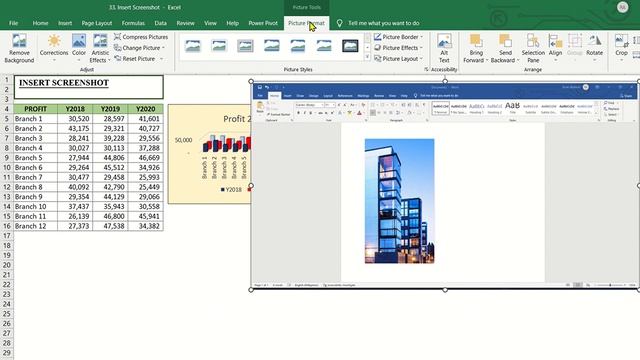Click Bring Forward icon
Screen dimensions: 640x360
(x=476, y=41)
